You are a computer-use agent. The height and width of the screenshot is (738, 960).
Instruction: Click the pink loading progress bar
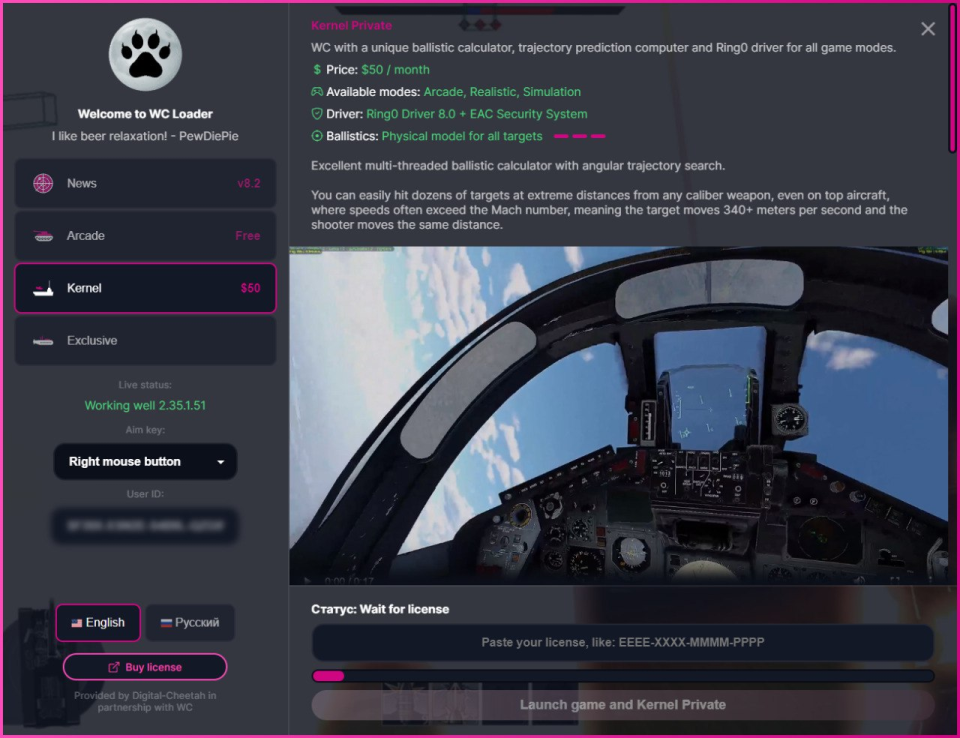pos(623,676)
